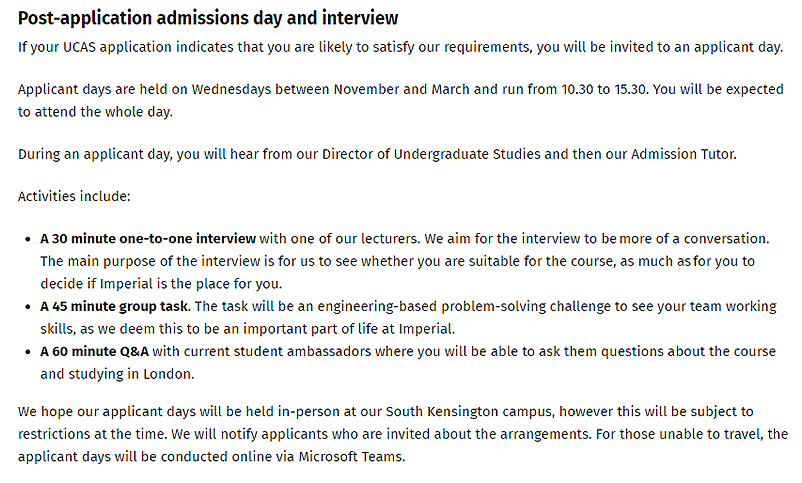The image size is (802, 483).
Task: Click the 'Activities include:' line
Action: (x=74, y=197)
